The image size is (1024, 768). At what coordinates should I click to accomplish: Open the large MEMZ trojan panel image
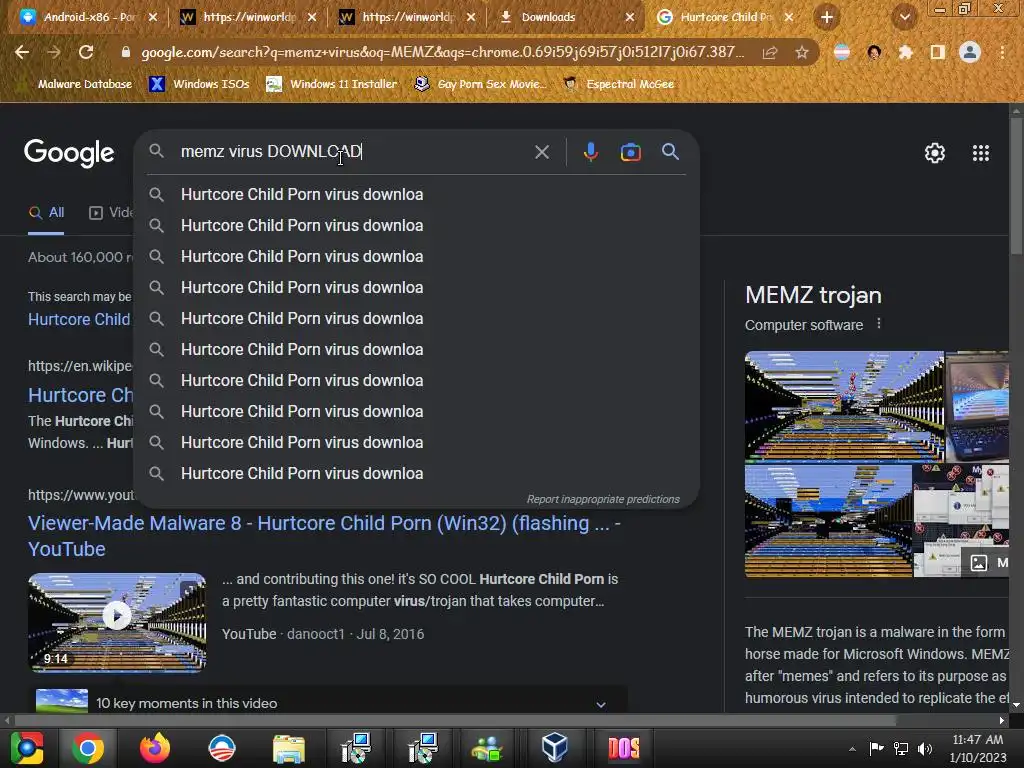coord(844,406)
